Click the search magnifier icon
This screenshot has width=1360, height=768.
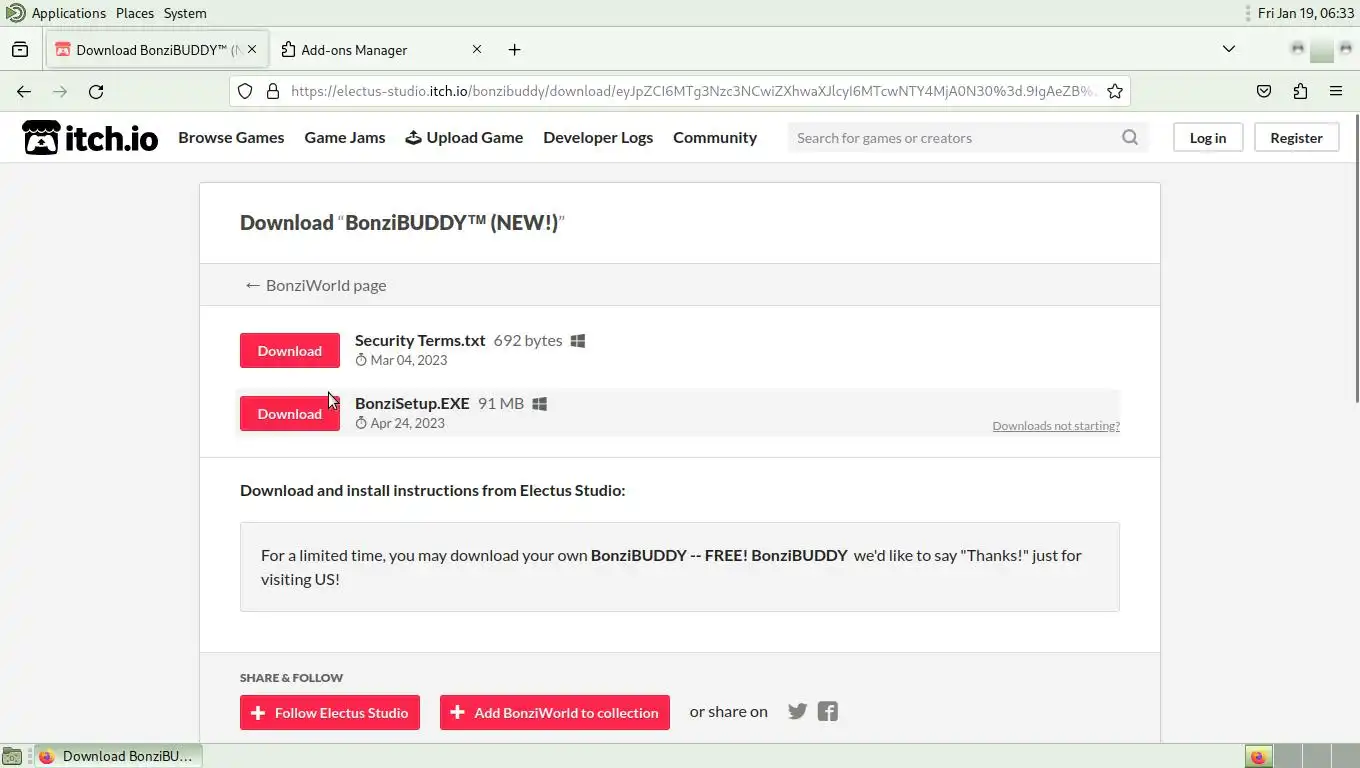pyautogui.click(x=1130, y=138)
